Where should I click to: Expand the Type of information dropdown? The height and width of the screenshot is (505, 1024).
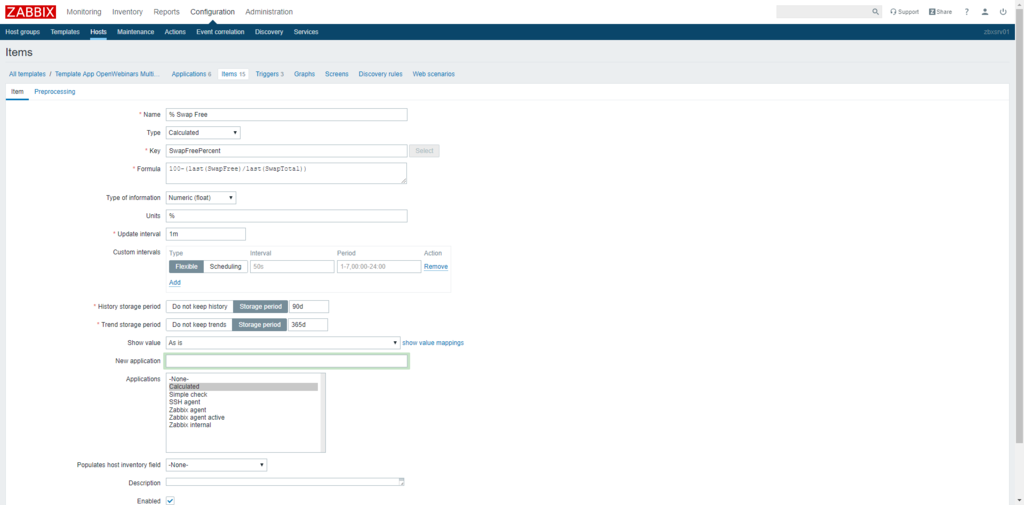point(201,198)
